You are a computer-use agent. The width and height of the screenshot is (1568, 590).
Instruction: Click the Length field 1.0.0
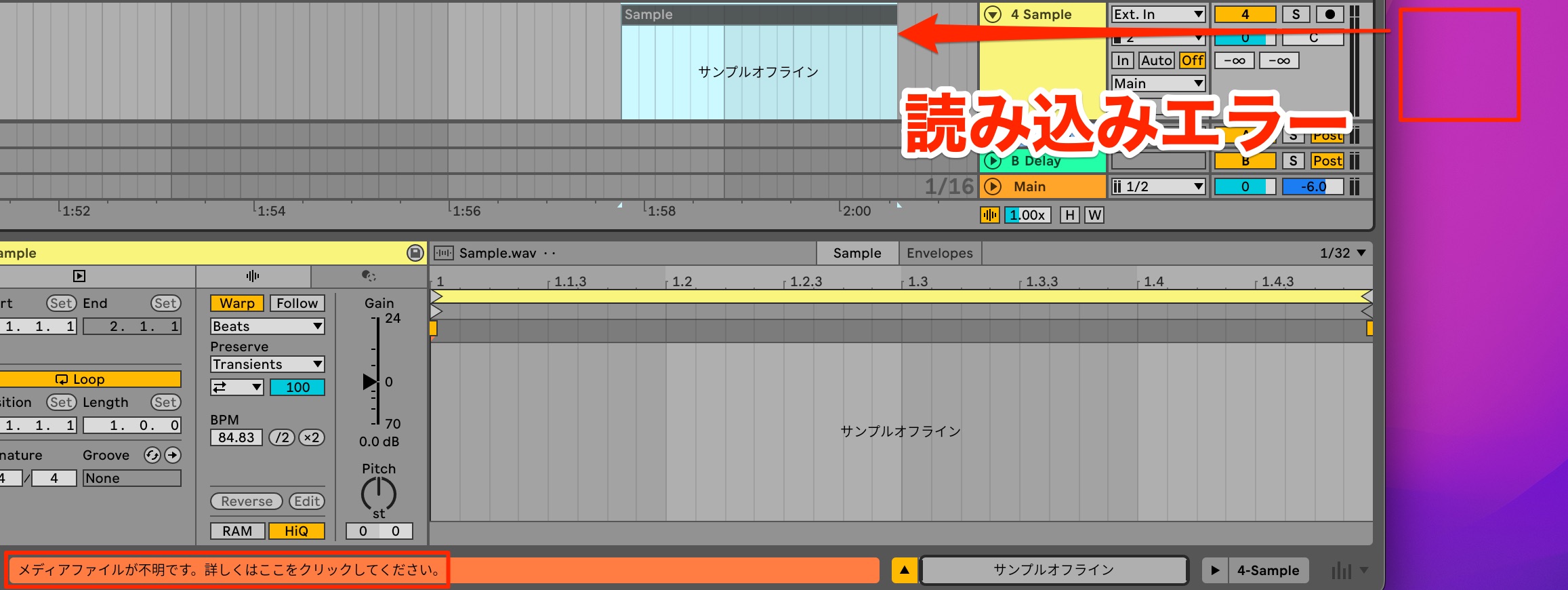(132, 425)
